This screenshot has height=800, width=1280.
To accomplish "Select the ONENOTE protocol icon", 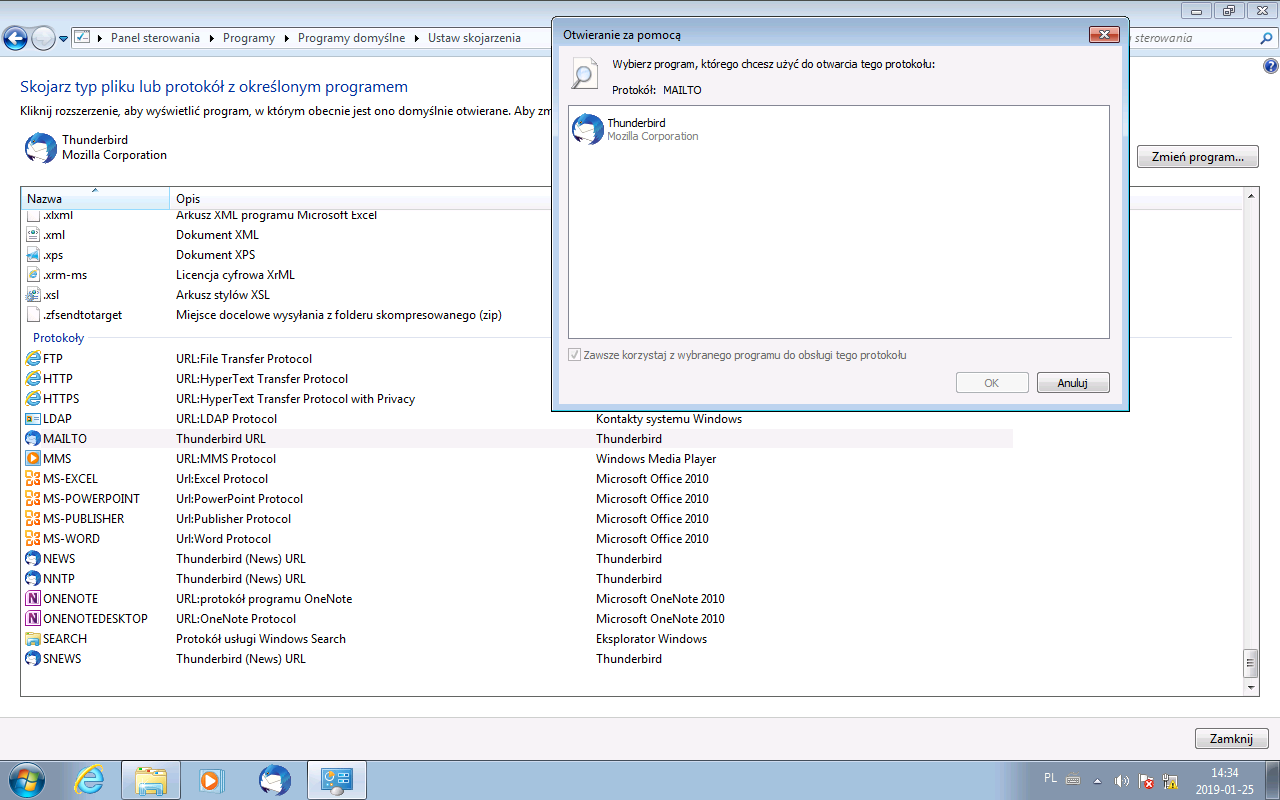I will (33, 599).
